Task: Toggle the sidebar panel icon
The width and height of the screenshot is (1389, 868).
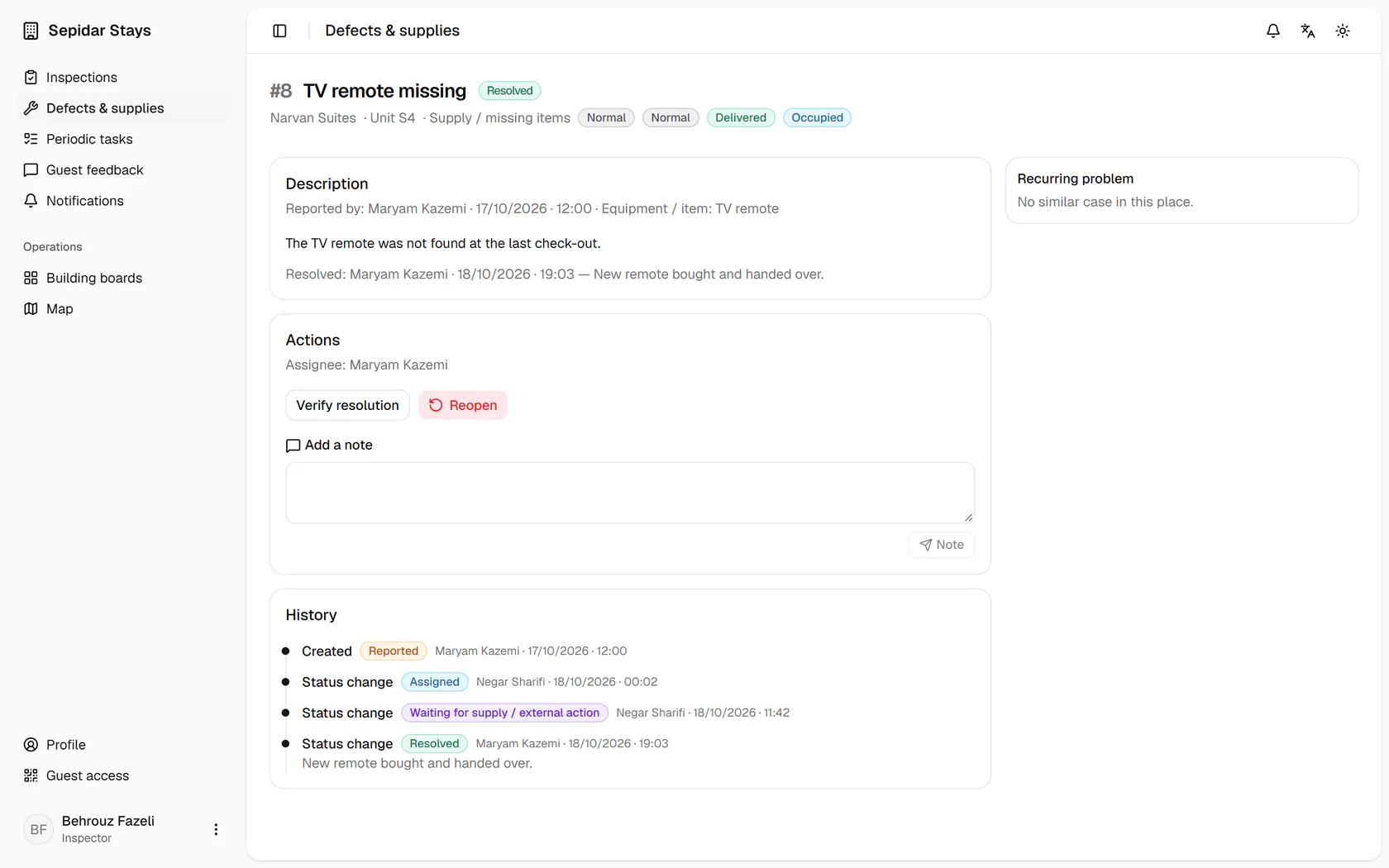Action: point(279,31)
